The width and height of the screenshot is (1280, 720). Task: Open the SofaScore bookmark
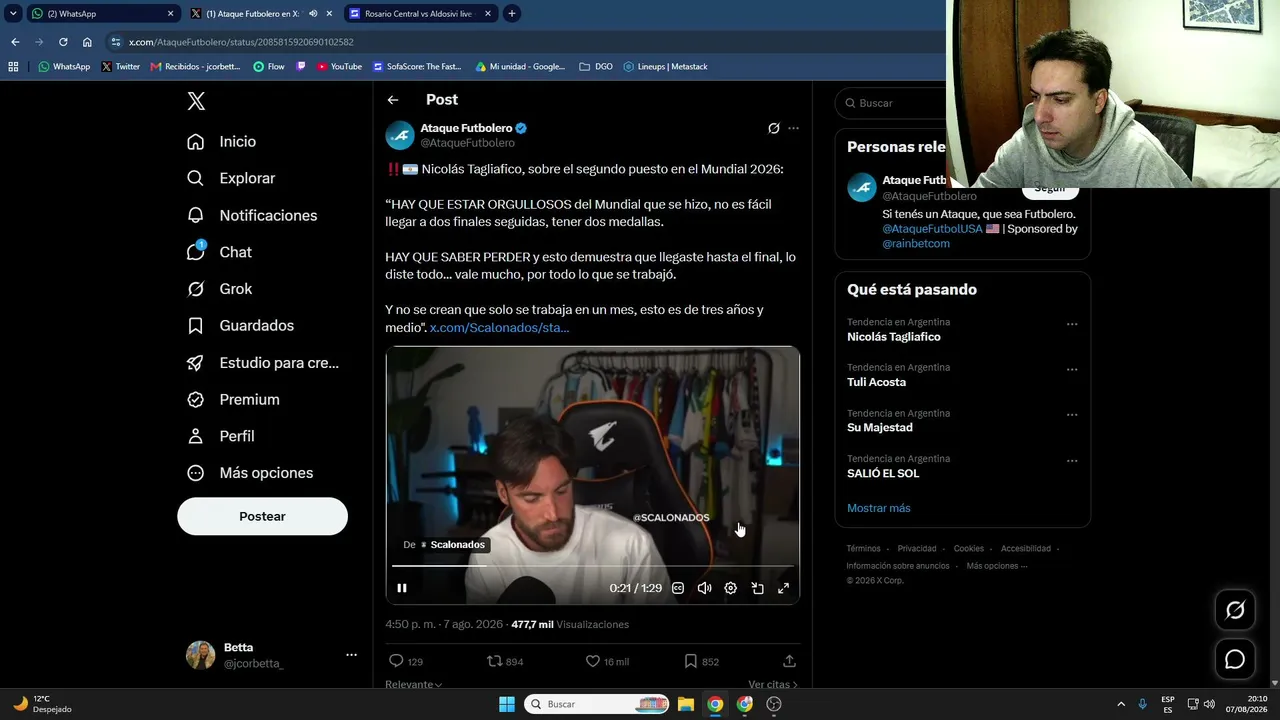pyautogui.click(x=417, y=67)
